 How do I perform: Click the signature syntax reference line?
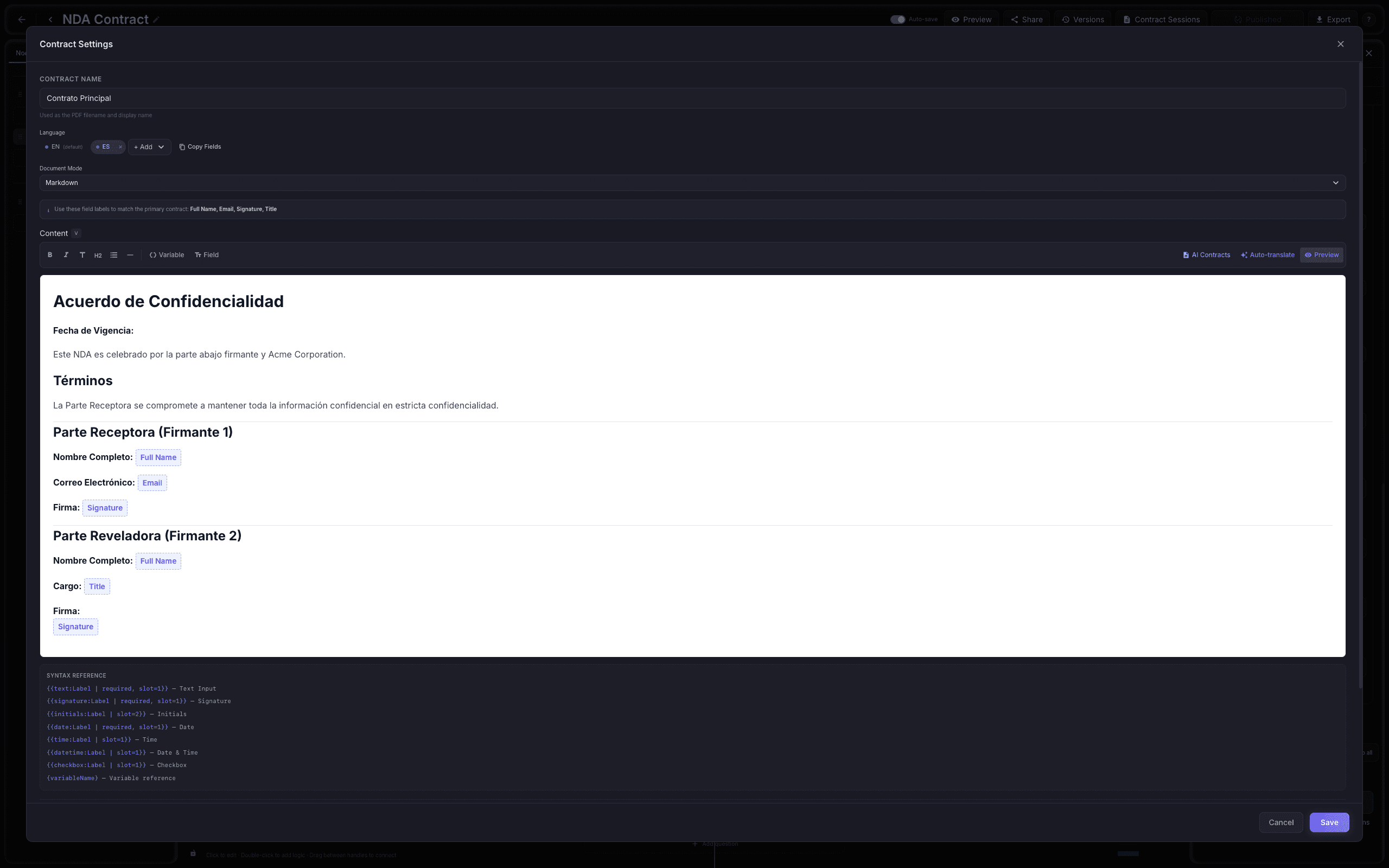pyautogui.click(x=138, y=701)
